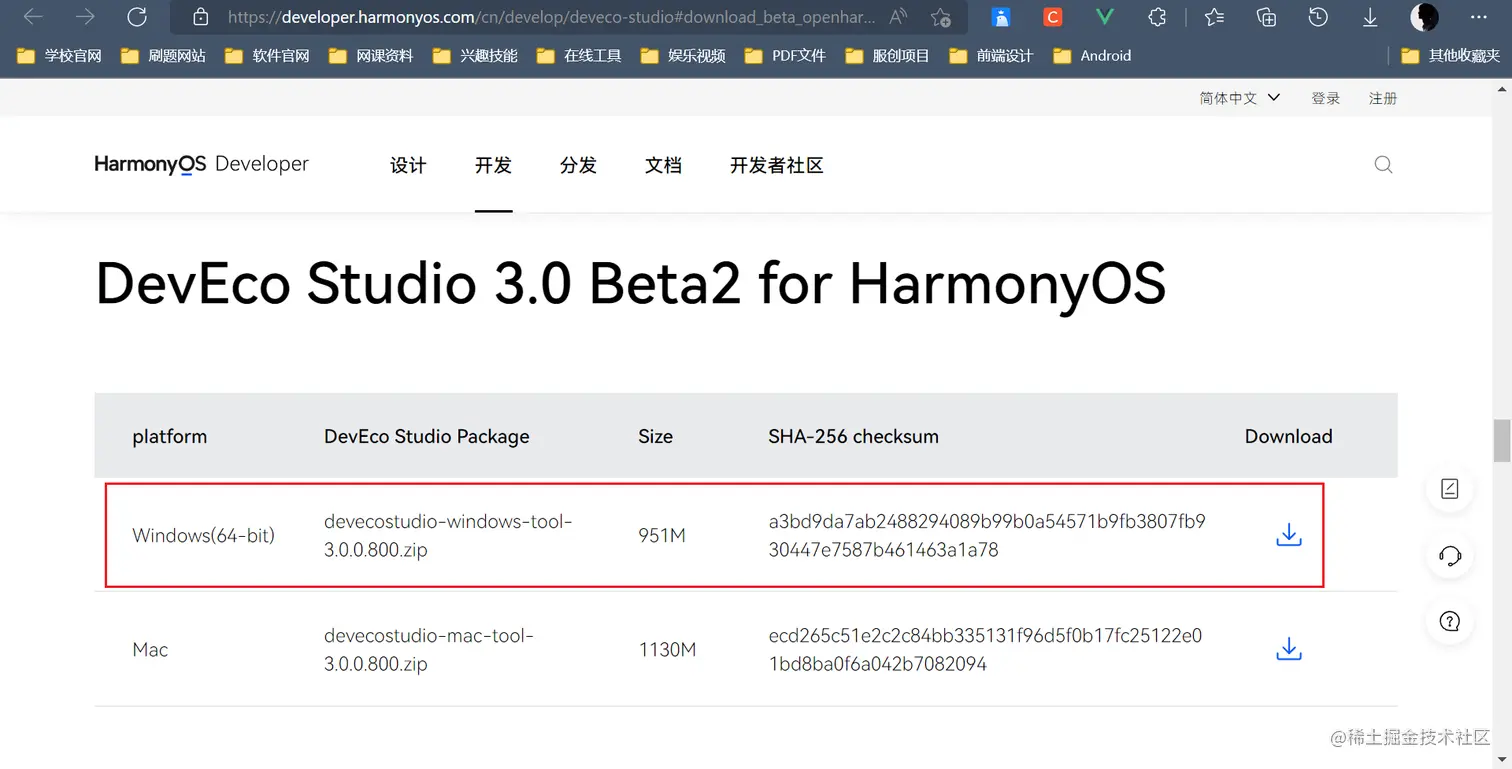Image resolution: width=1512 pixels, height=769 pixels.
Task: Open the 网课资料 bookmark folder
Action: pyautogui.click(x=371, y=56)
